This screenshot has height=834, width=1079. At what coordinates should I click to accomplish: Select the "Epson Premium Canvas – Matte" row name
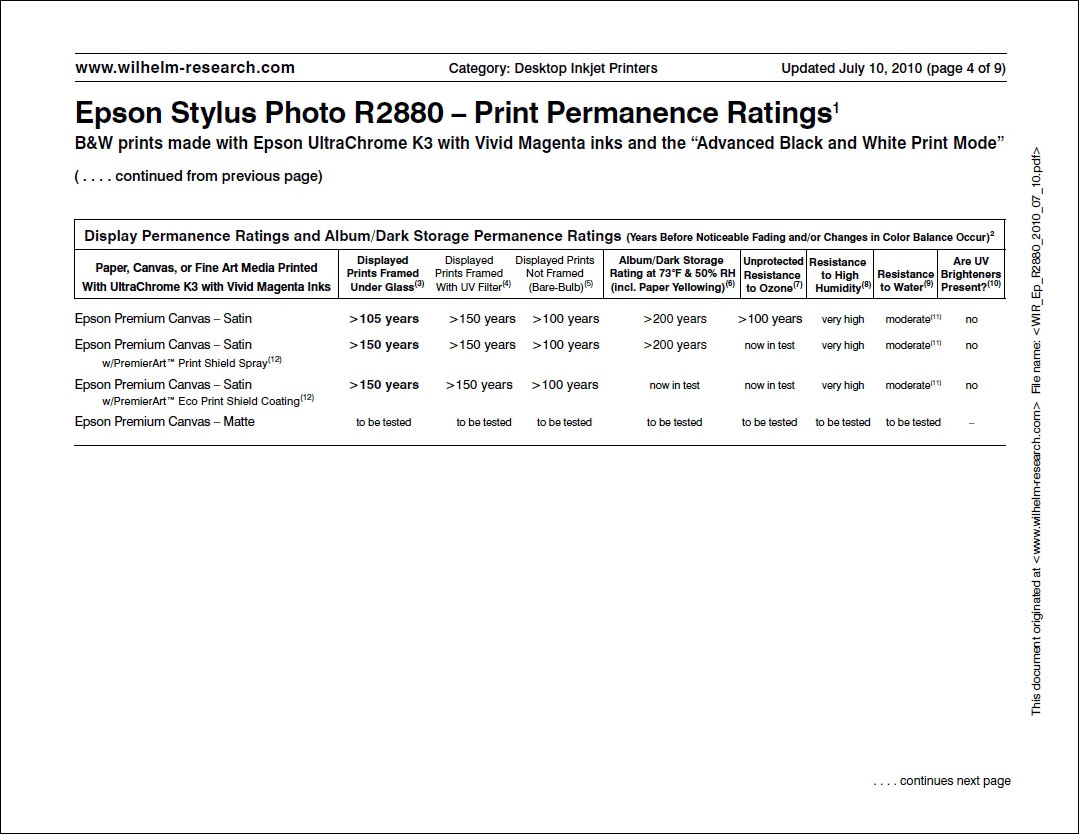pos(164,421)
